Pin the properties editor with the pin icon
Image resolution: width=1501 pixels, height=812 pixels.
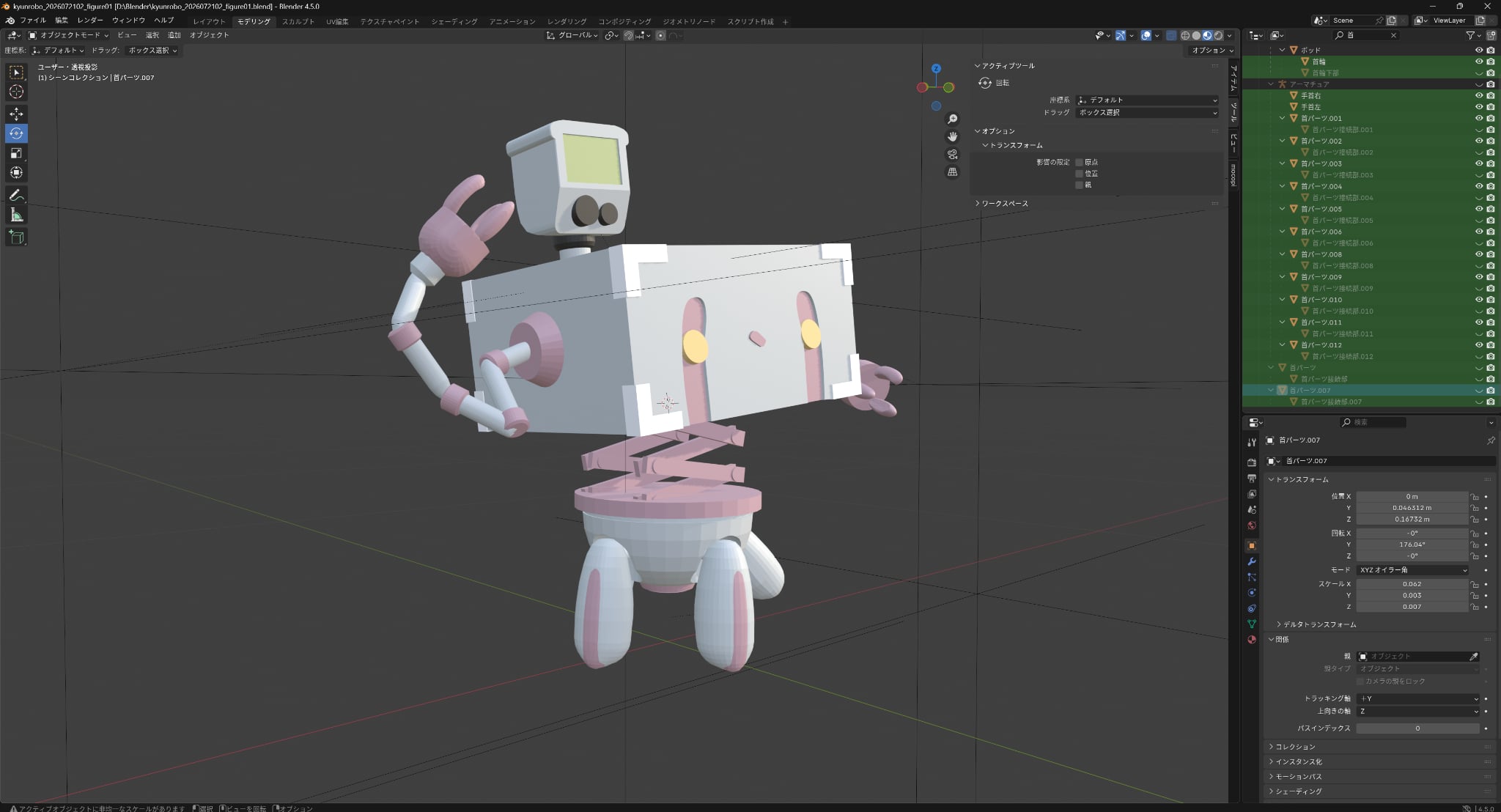click(x=1490, y=440)
